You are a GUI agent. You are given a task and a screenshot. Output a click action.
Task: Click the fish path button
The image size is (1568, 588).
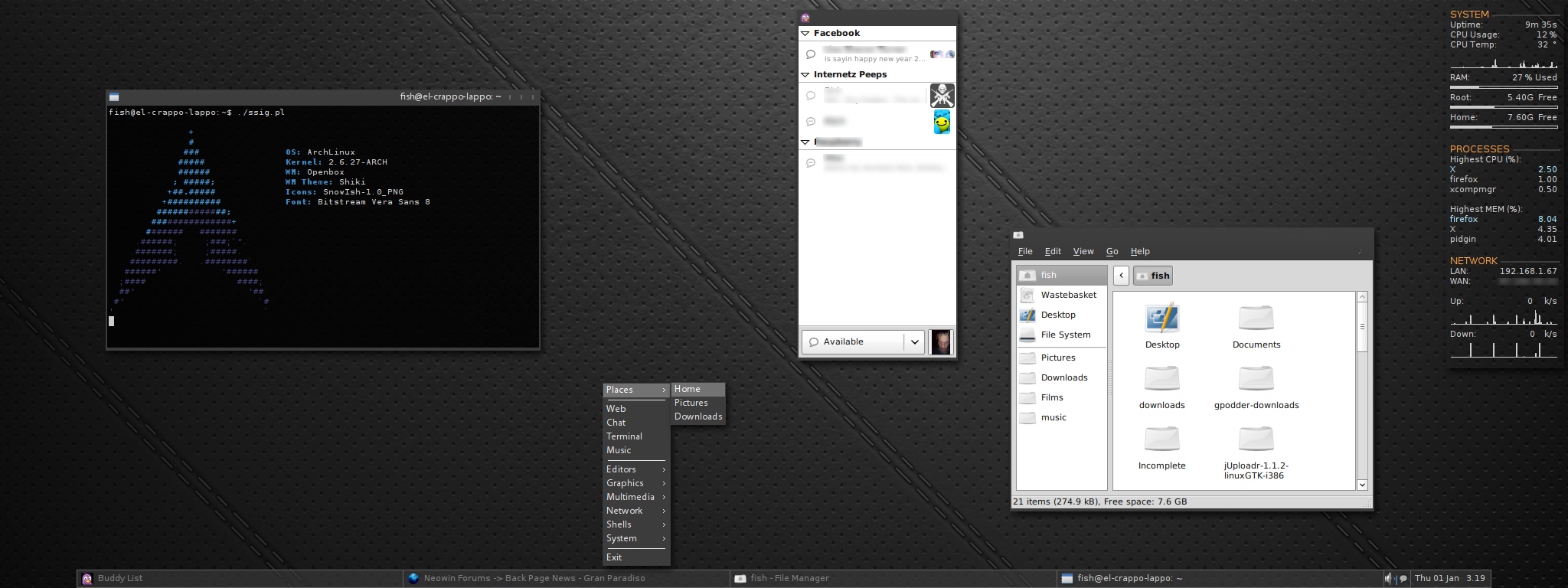click(x=1153, y=276)
